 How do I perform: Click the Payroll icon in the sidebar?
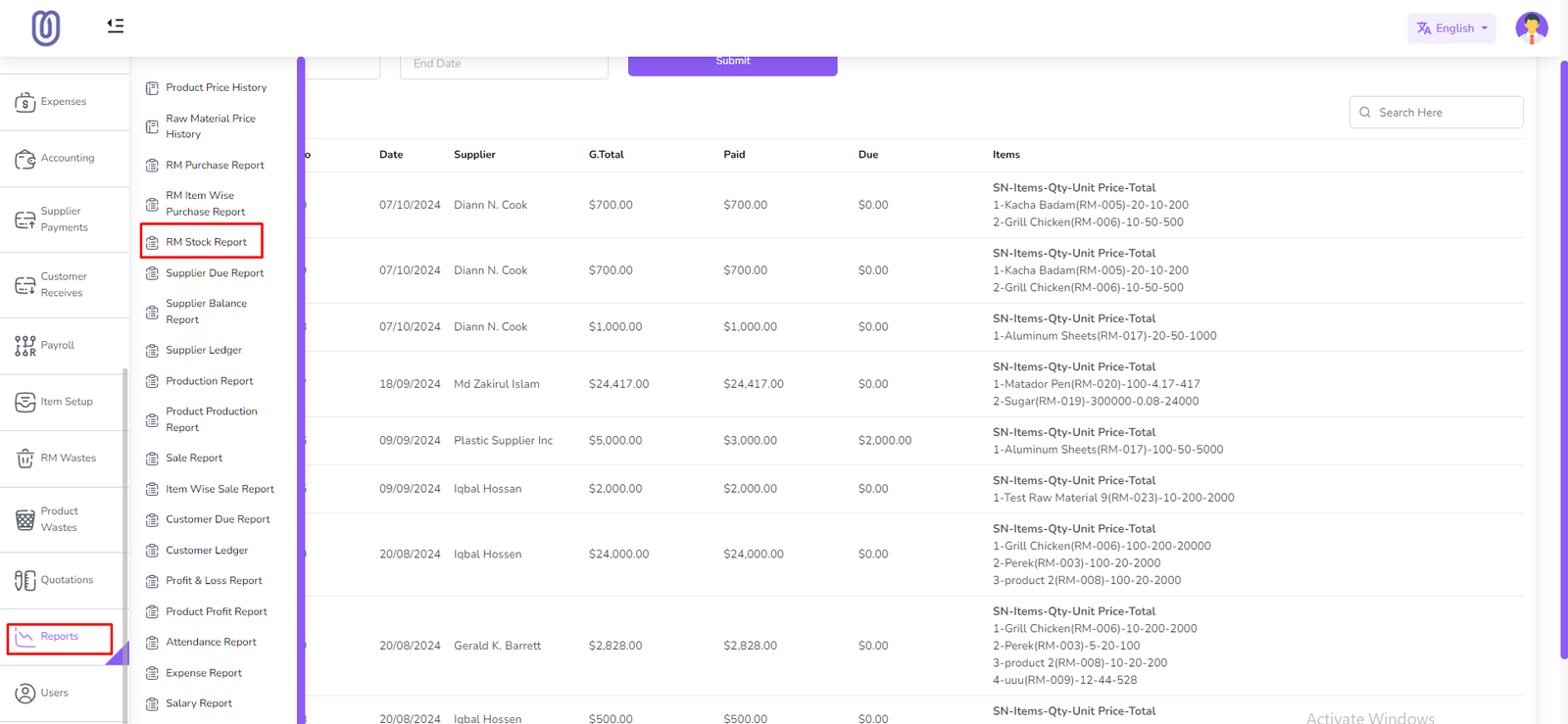pyautogui.click(x=25, y=346)
